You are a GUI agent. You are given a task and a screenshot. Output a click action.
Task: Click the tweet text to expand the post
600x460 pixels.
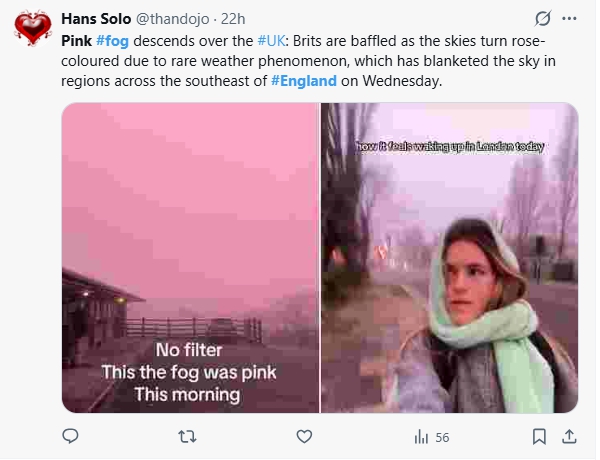400,60
